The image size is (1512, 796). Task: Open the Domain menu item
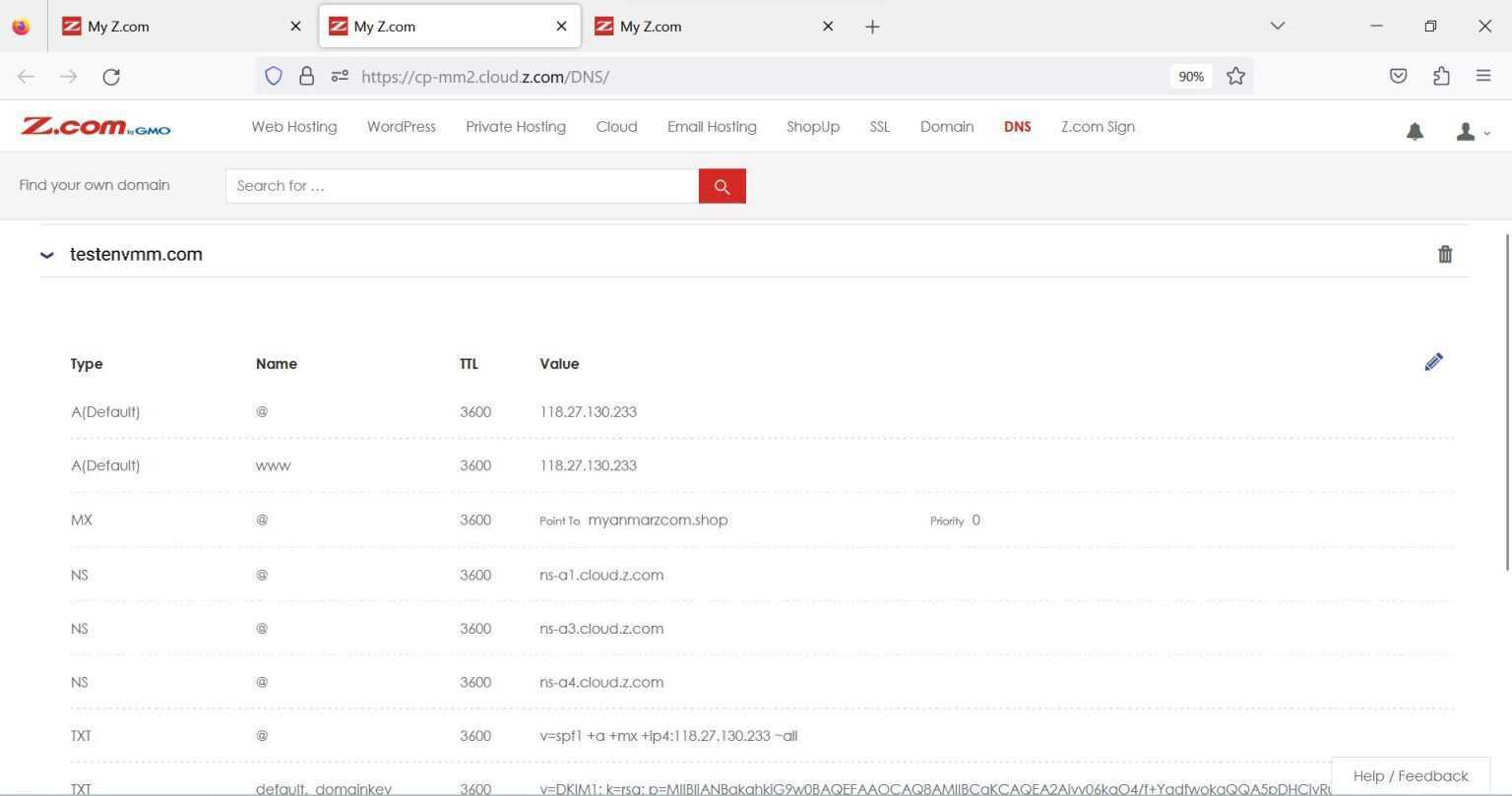[947, 126]
